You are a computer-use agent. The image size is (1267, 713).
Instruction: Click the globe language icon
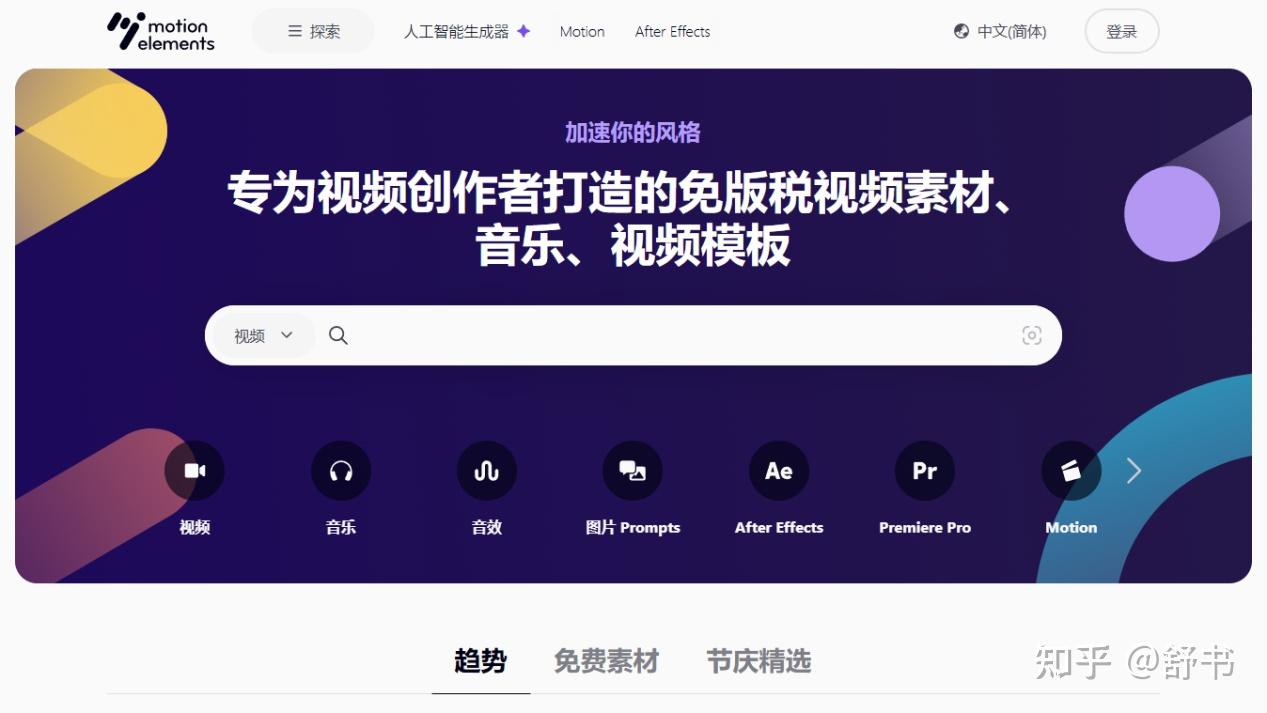961,31
